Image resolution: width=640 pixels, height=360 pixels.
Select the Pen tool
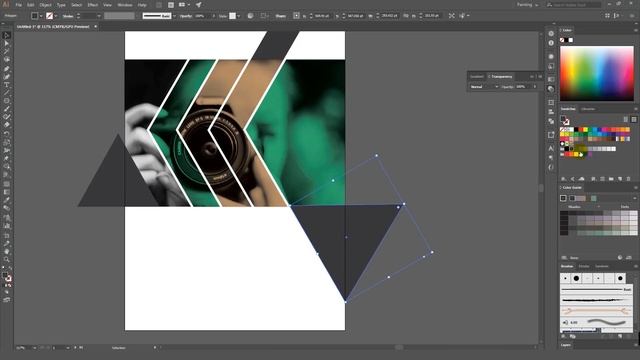click(x=7, y=69)
